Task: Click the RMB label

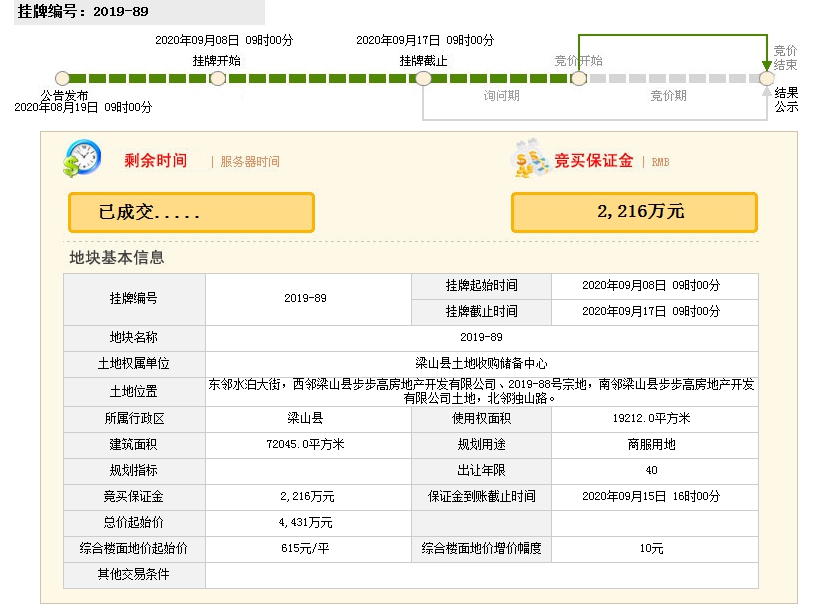Action: click(660, 162)
